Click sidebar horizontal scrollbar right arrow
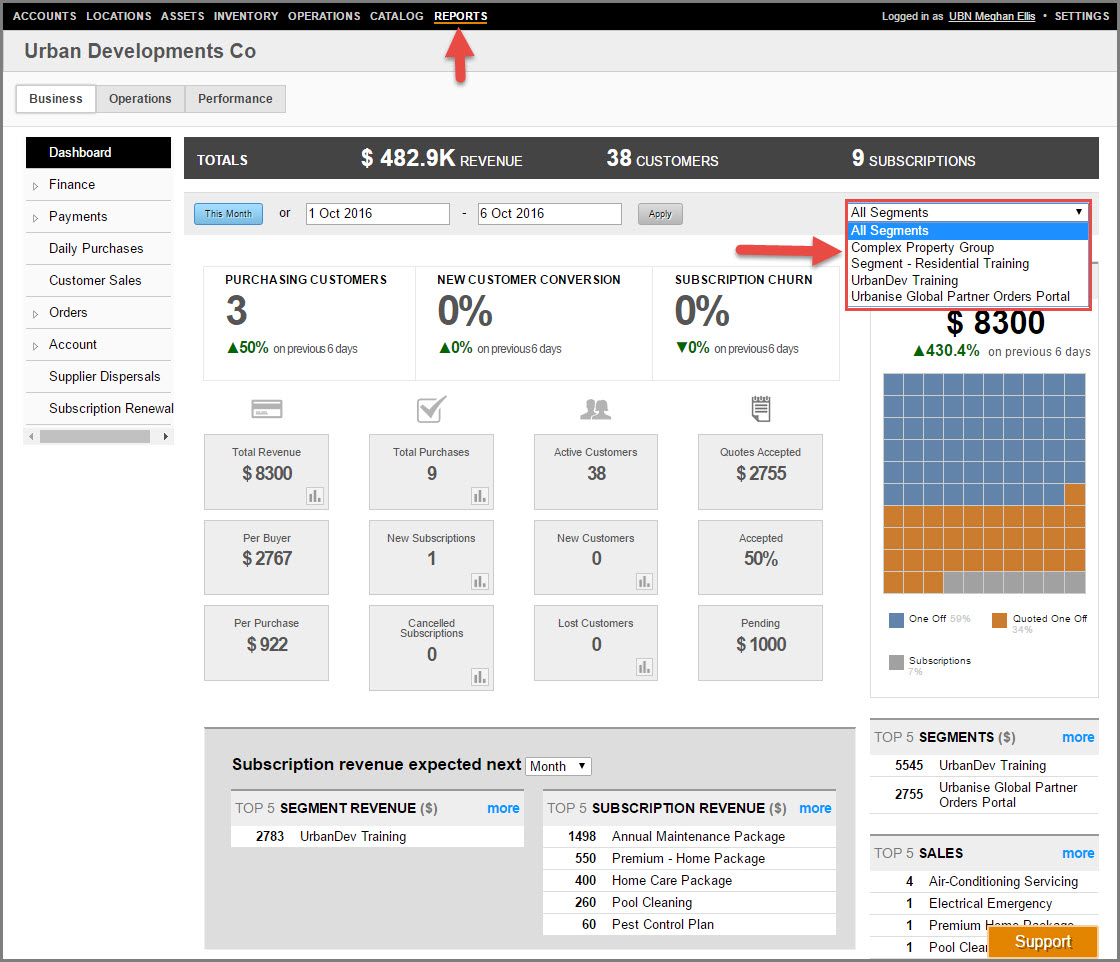This screenshot has height=962, width=1120. 165,436
